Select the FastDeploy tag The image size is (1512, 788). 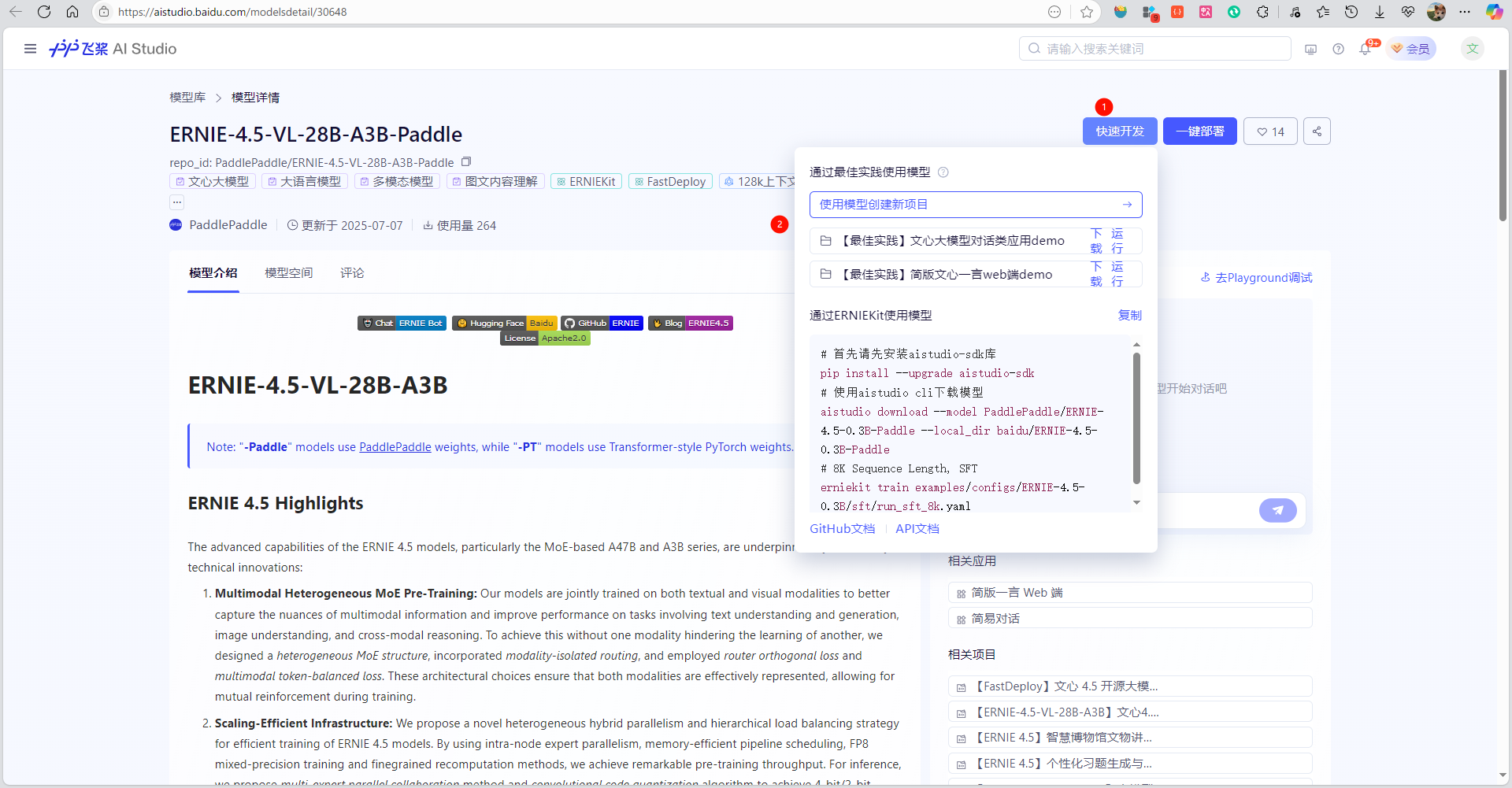pyautogui.click(x=670, y=182)
